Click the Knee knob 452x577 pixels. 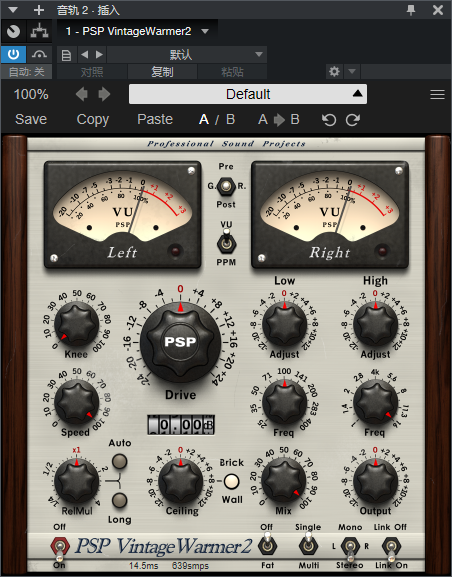tap(77, 323)
